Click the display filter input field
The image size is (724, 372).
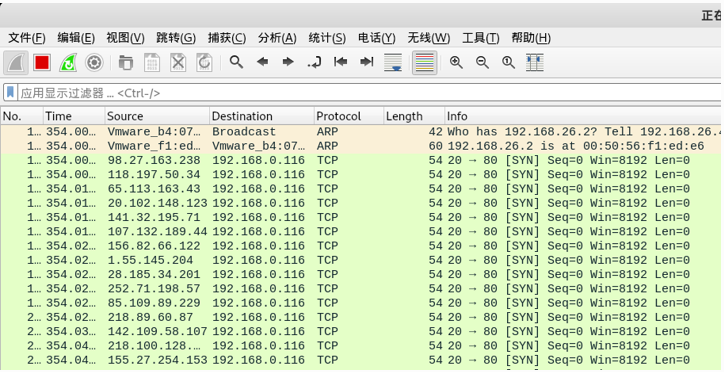[369, 93]
